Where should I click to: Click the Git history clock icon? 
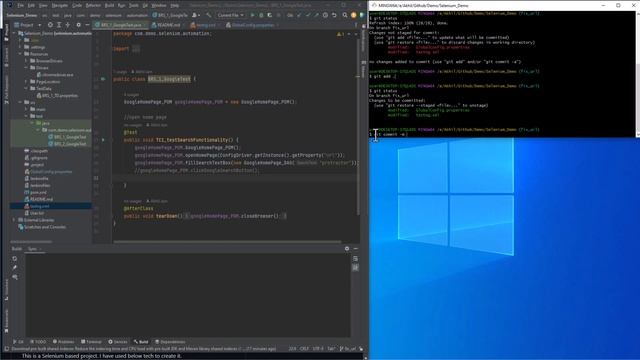(325, 15)
